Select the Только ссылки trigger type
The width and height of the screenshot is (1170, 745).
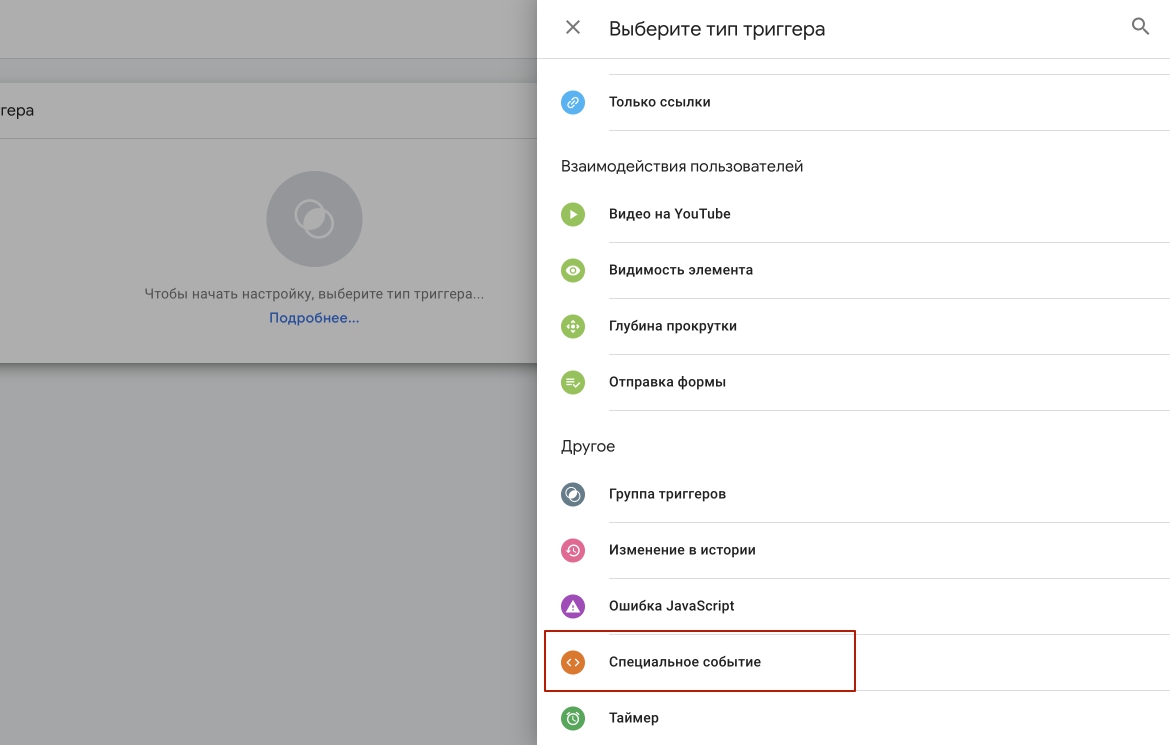pos(659,102)
